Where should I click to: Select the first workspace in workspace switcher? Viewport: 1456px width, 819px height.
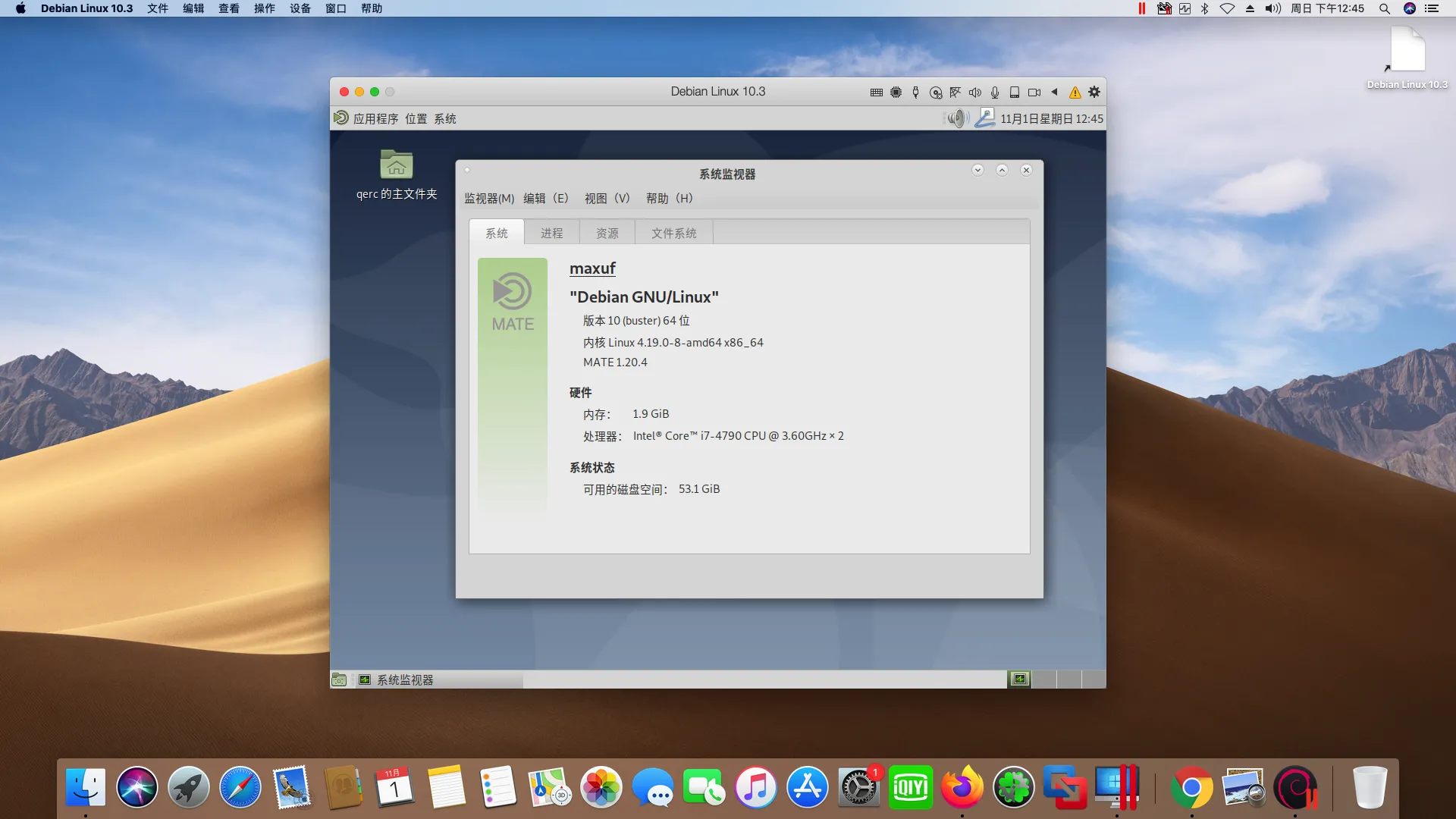tap(1020, 679)
